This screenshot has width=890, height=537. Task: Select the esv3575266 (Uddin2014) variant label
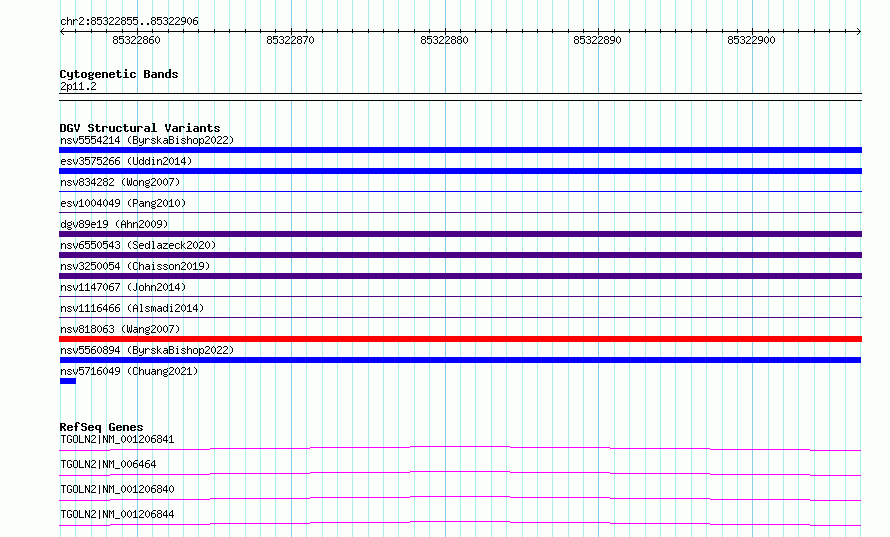(x=126, y=161)
